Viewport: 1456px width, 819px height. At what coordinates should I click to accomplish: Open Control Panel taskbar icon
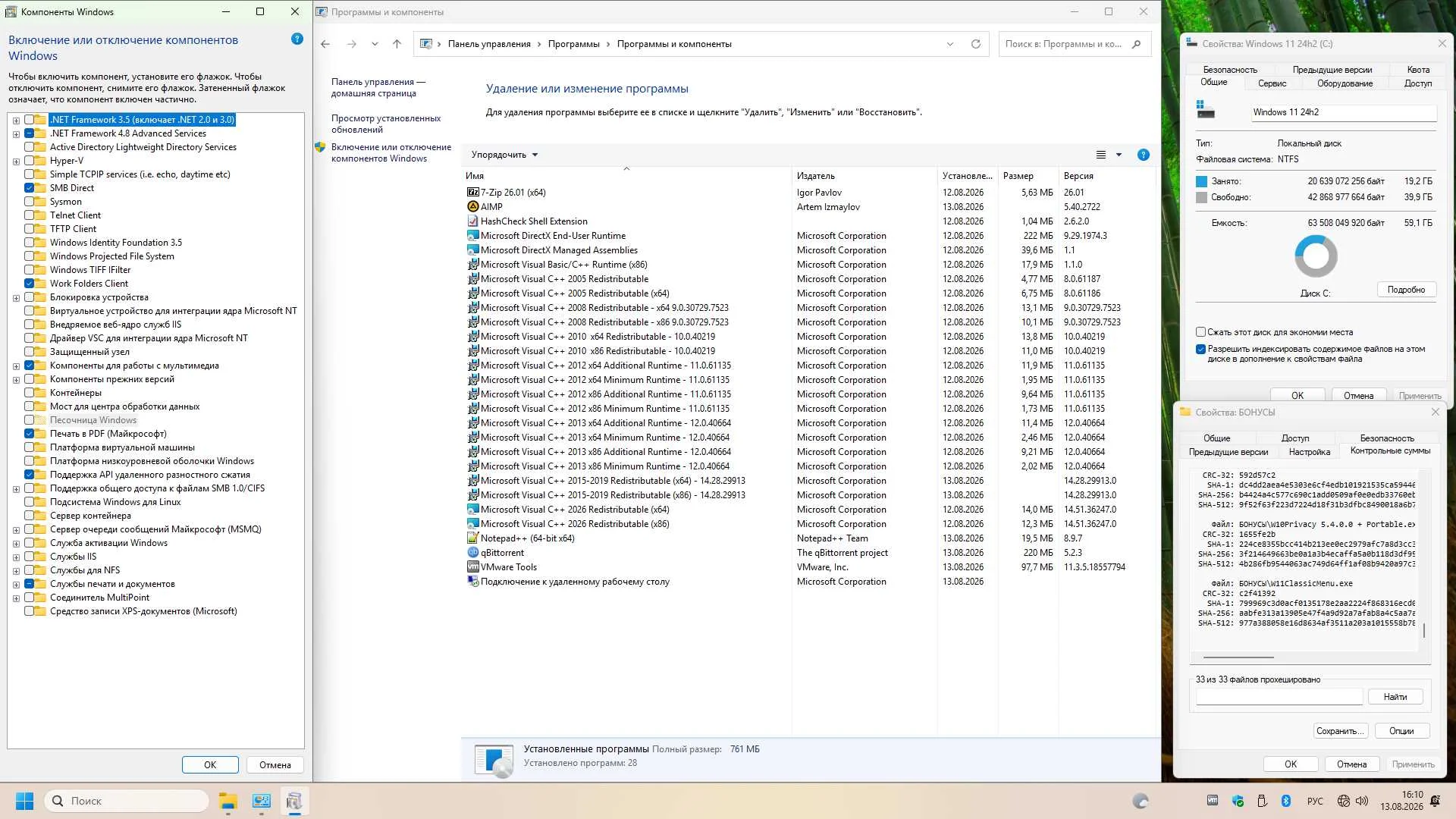point(262,801)
